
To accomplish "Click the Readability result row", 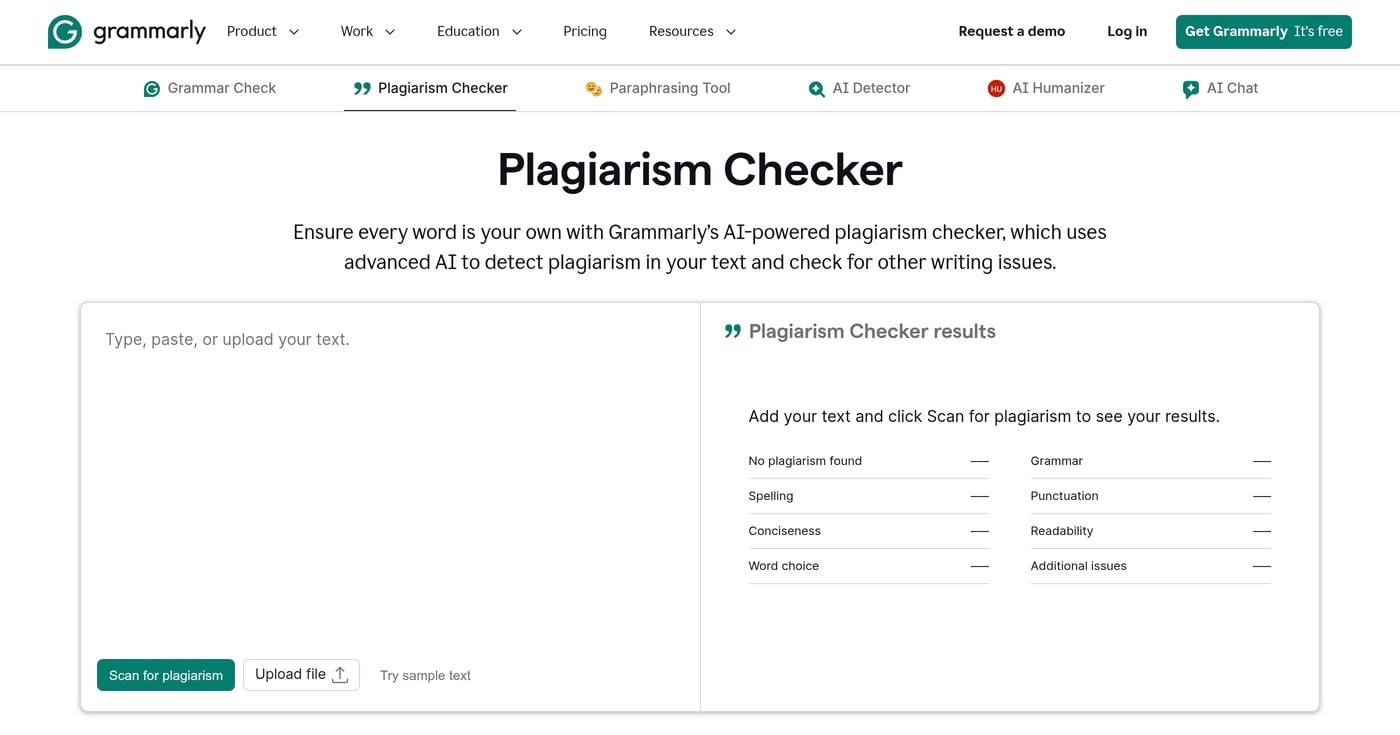I will pyautogui.click(x=1150, y=531).
